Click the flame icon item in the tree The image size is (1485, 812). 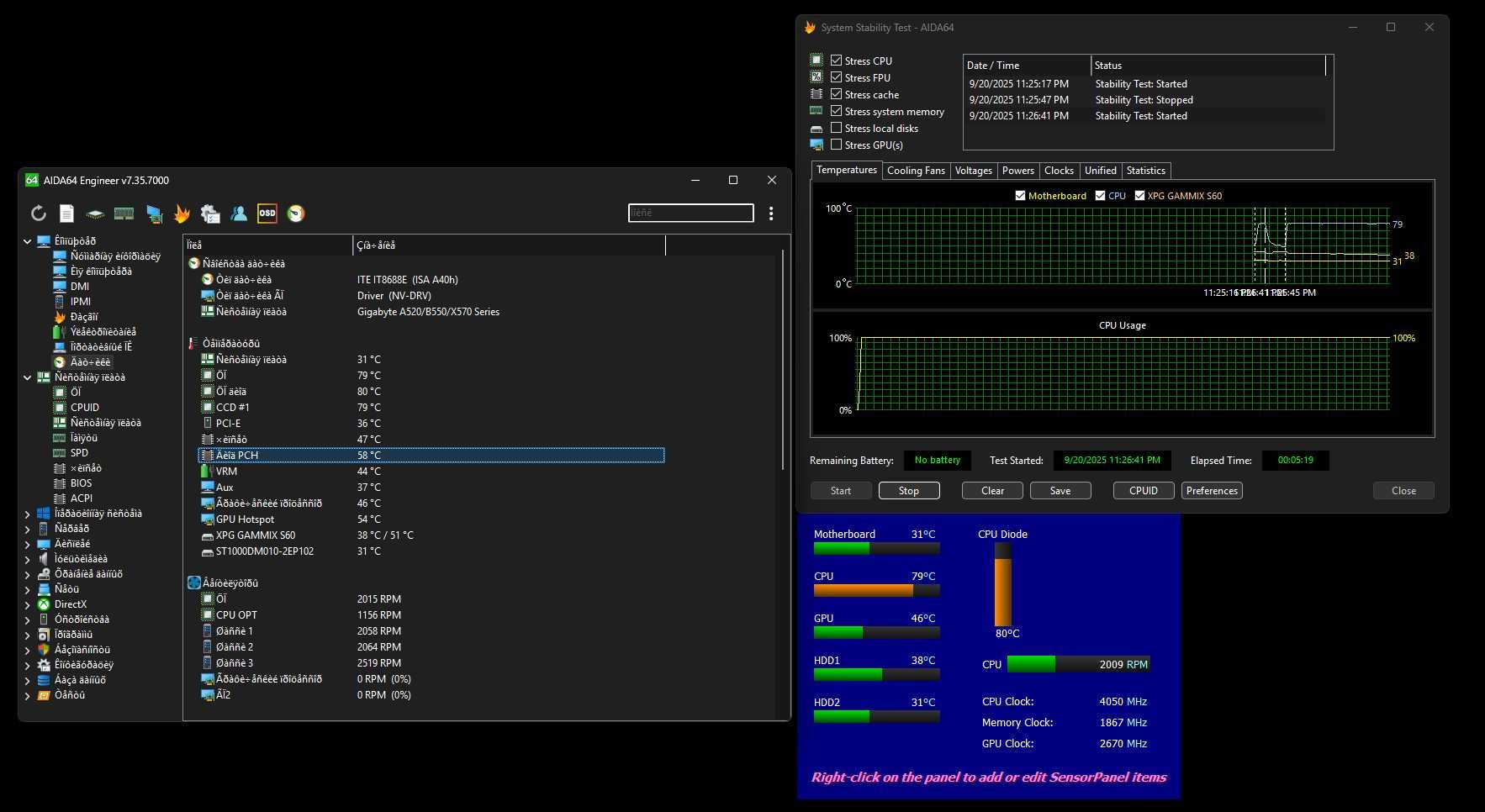click(60, 317)
